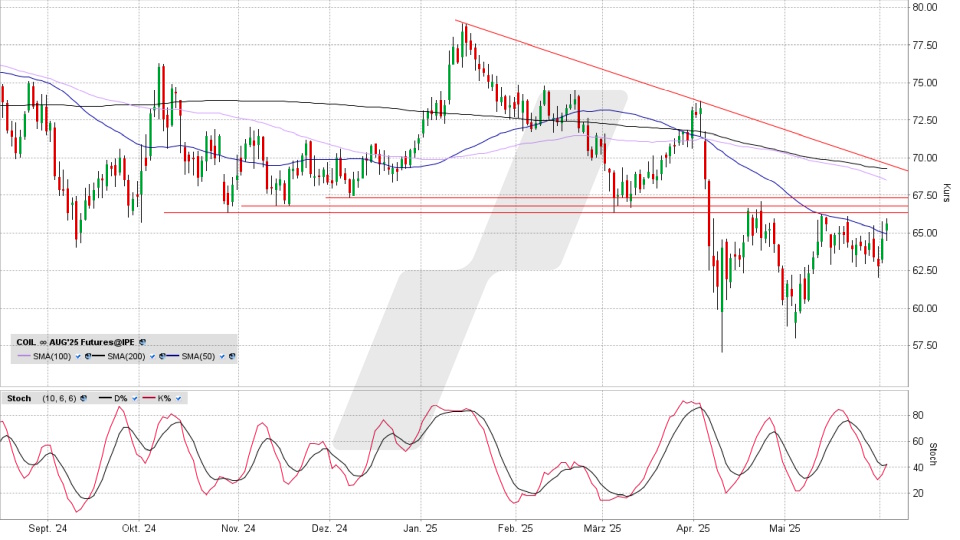Image resolution: width=960 pixels, height=540 pixels.
Task: Open Stoch (10, 6, 6) settings icon
Action: [83, 399]
